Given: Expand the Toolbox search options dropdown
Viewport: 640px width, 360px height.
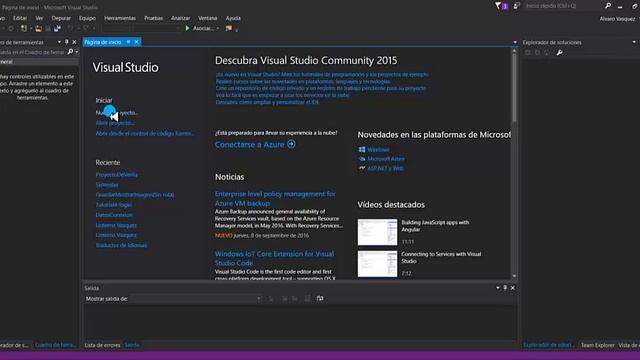Looking at the screenshot, I should [77, 52].
